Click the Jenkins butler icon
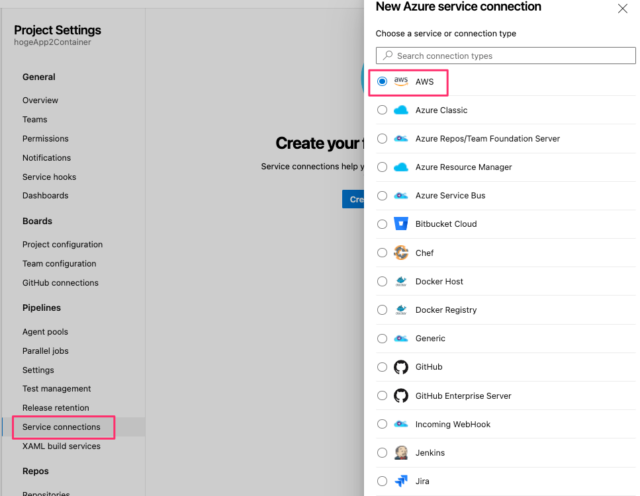 (x=401, y=453)
